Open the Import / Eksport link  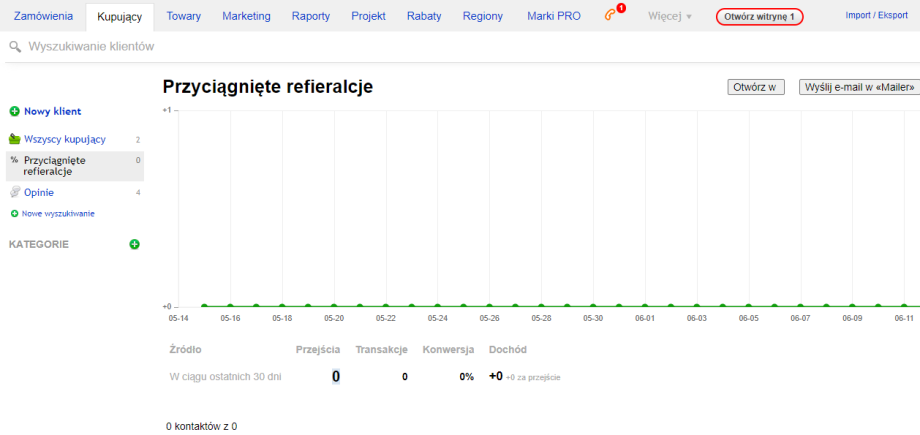pyautogui.click(x=876, y=16)
